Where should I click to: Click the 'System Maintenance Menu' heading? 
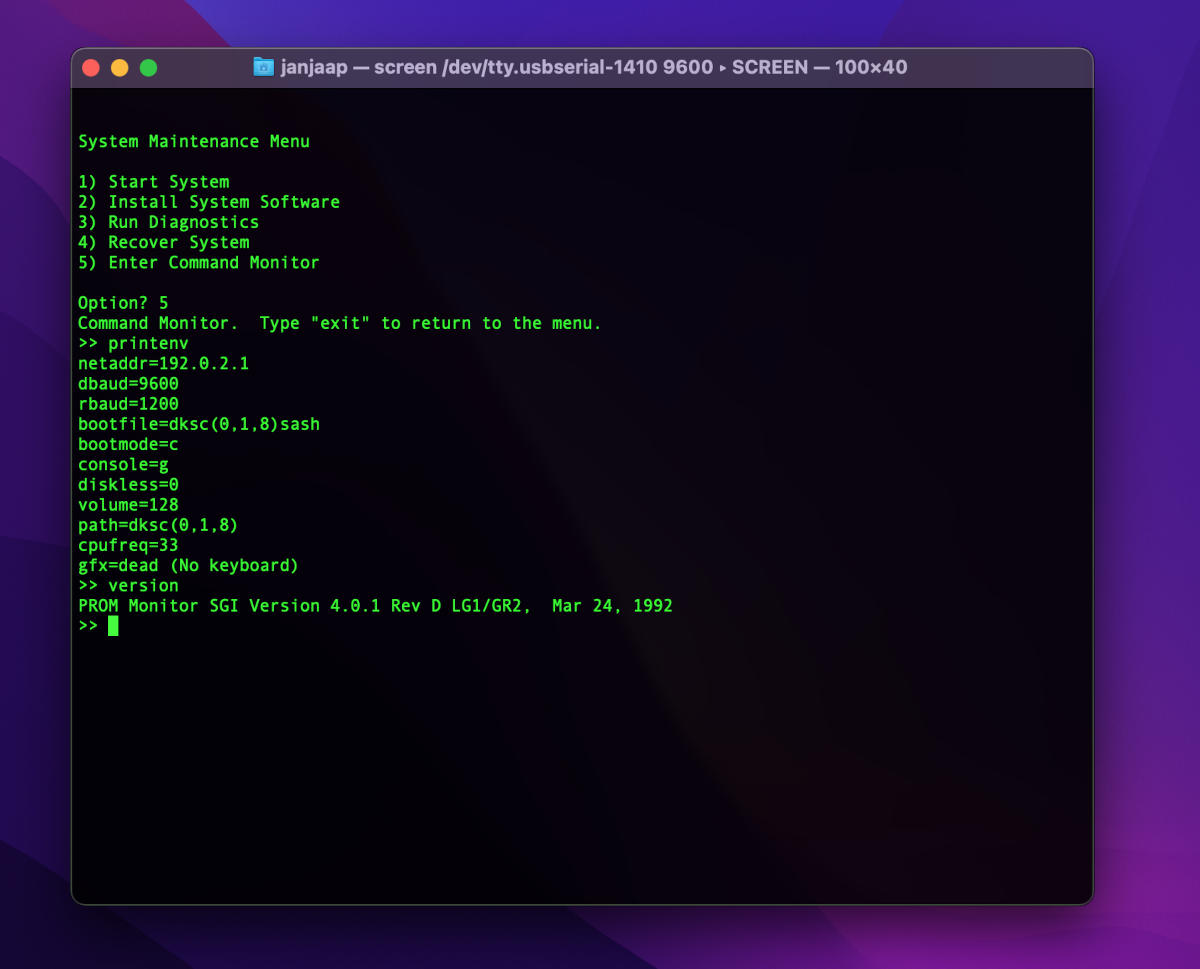point(194,142)
